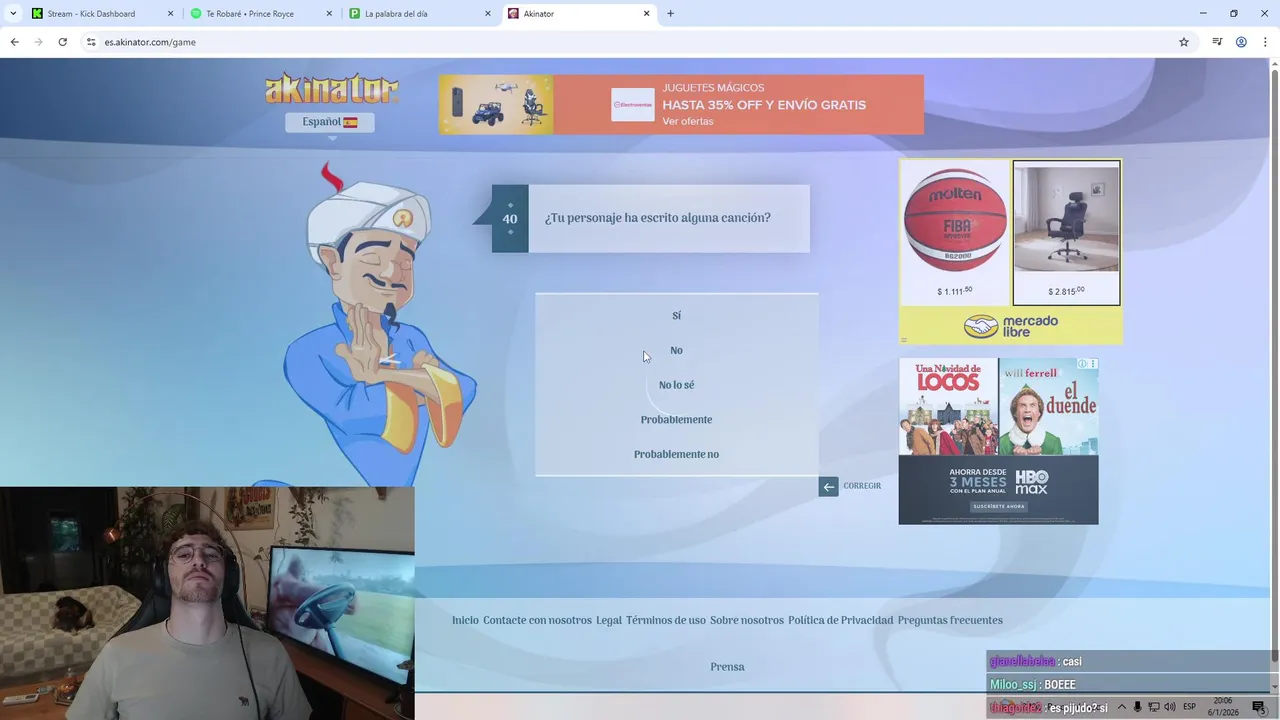Viewport: 1280px width, 720px height.
Task: Bookmark this page with the star
Action: coord(1184,42)
